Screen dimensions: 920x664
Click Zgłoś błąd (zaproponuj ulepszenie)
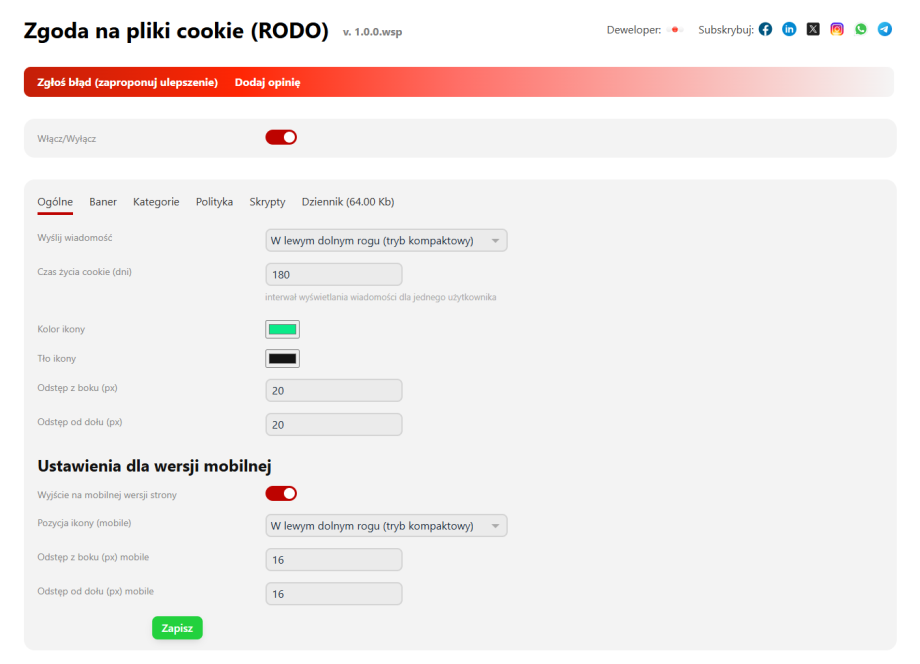click(127, 81)
